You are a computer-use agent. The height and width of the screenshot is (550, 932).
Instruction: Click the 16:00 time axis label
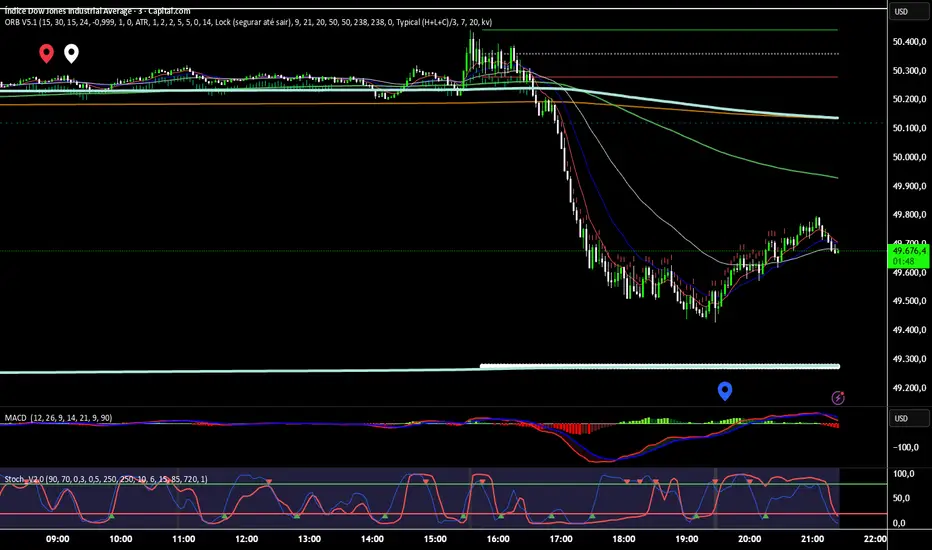(x=498, y=538)
